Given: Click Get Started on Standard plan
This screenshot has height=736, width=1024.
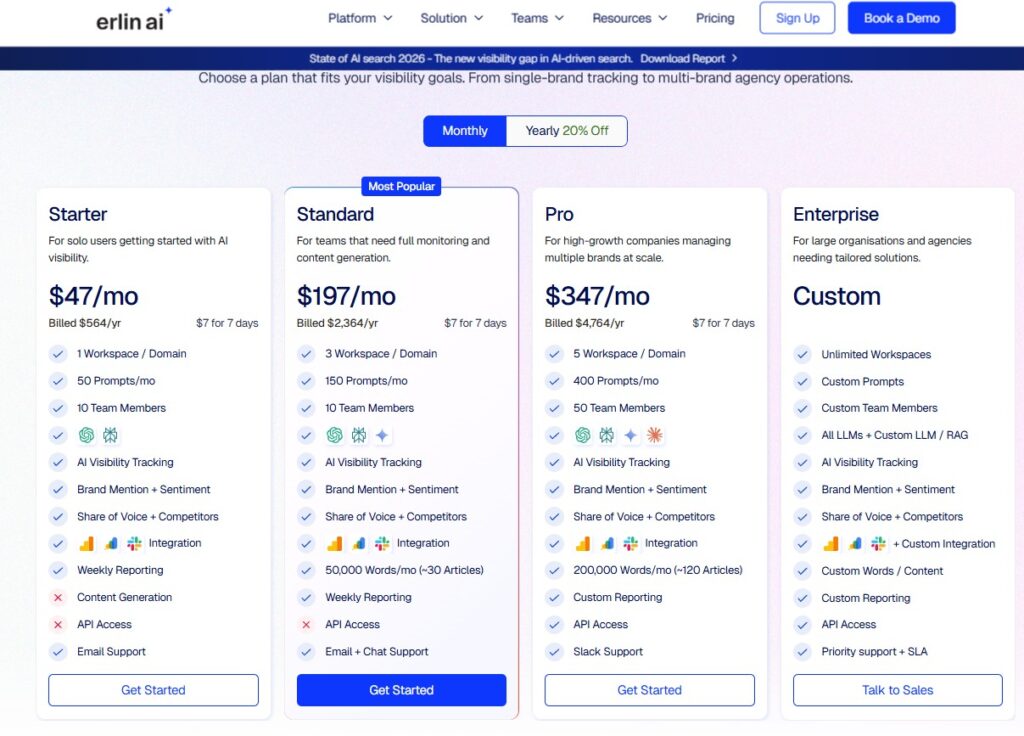Looking at the screenshot, I should [402, 690].
